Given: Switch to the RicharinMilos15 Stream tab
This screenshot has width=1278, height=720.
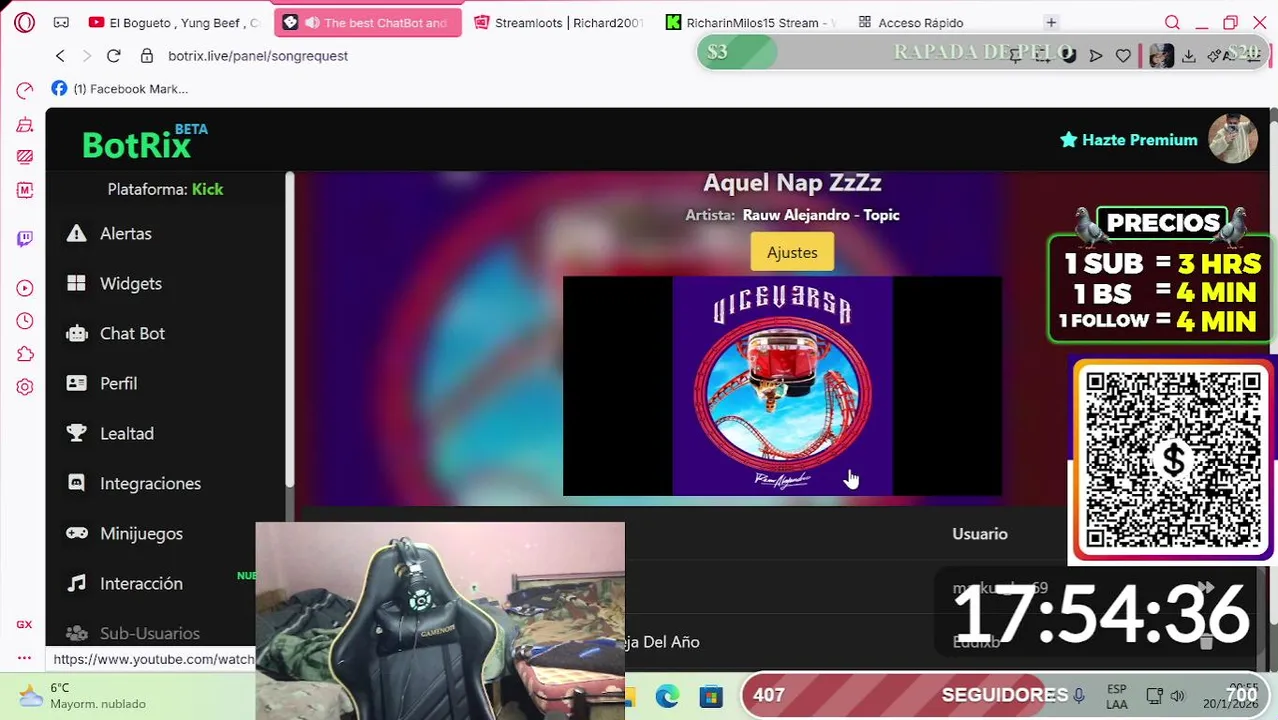Looking at the screenshot, I should [x=750, y=22].
